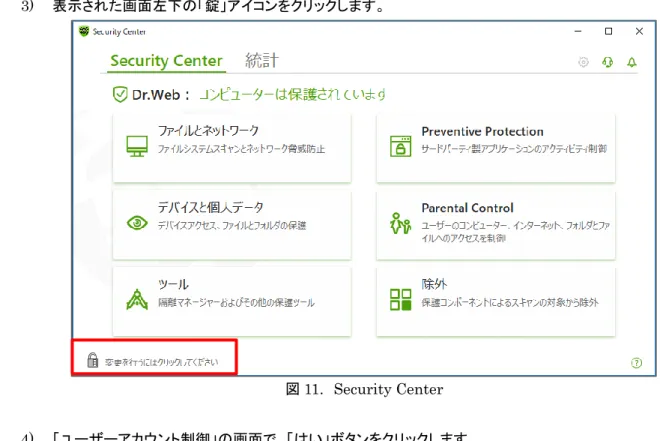Click the Exclusions grid icon
Viewport: 660px width, 441px height.
coord(400,300)
